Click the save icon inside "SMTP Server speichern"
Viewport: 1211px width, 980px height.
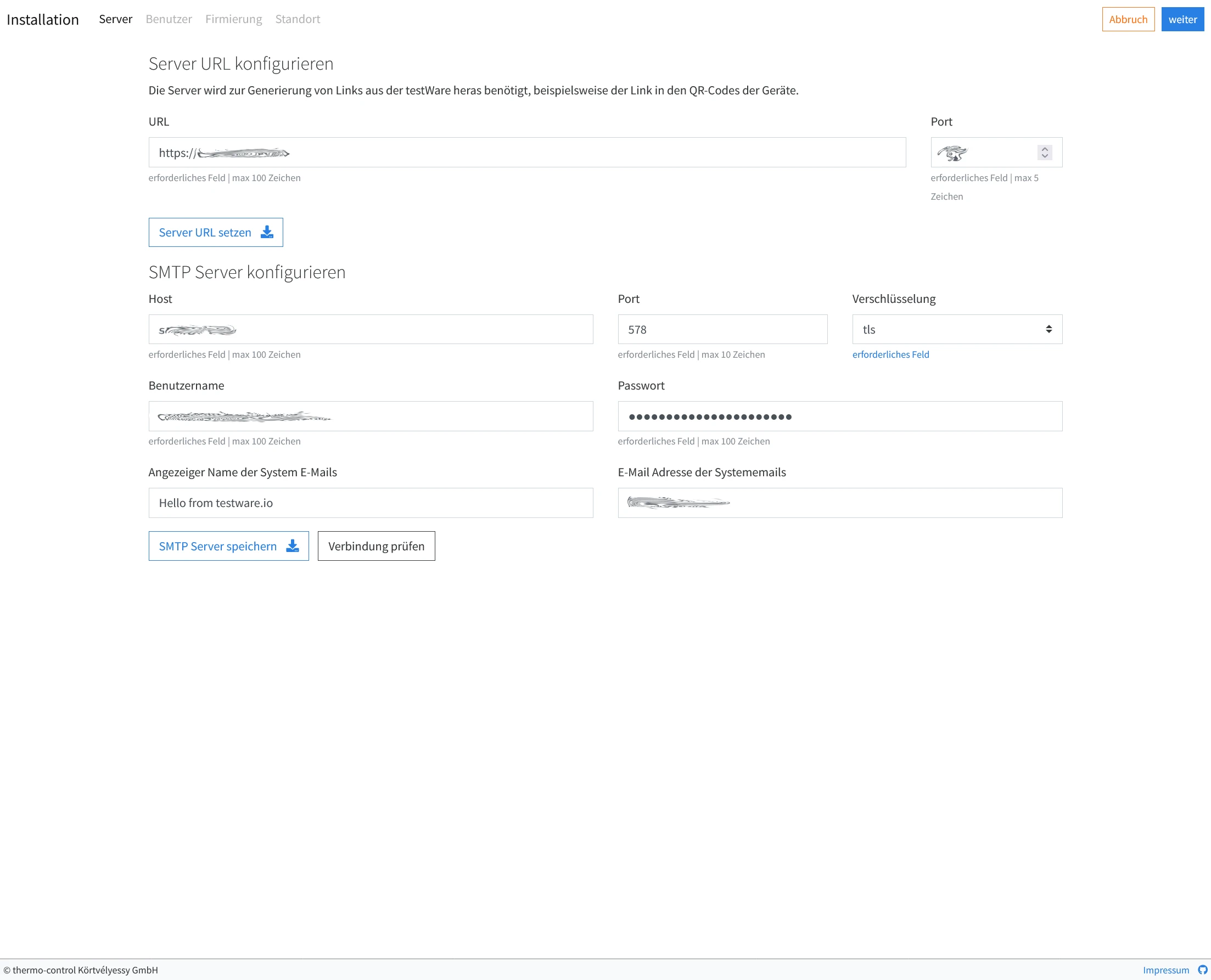(x=293, y=546)
